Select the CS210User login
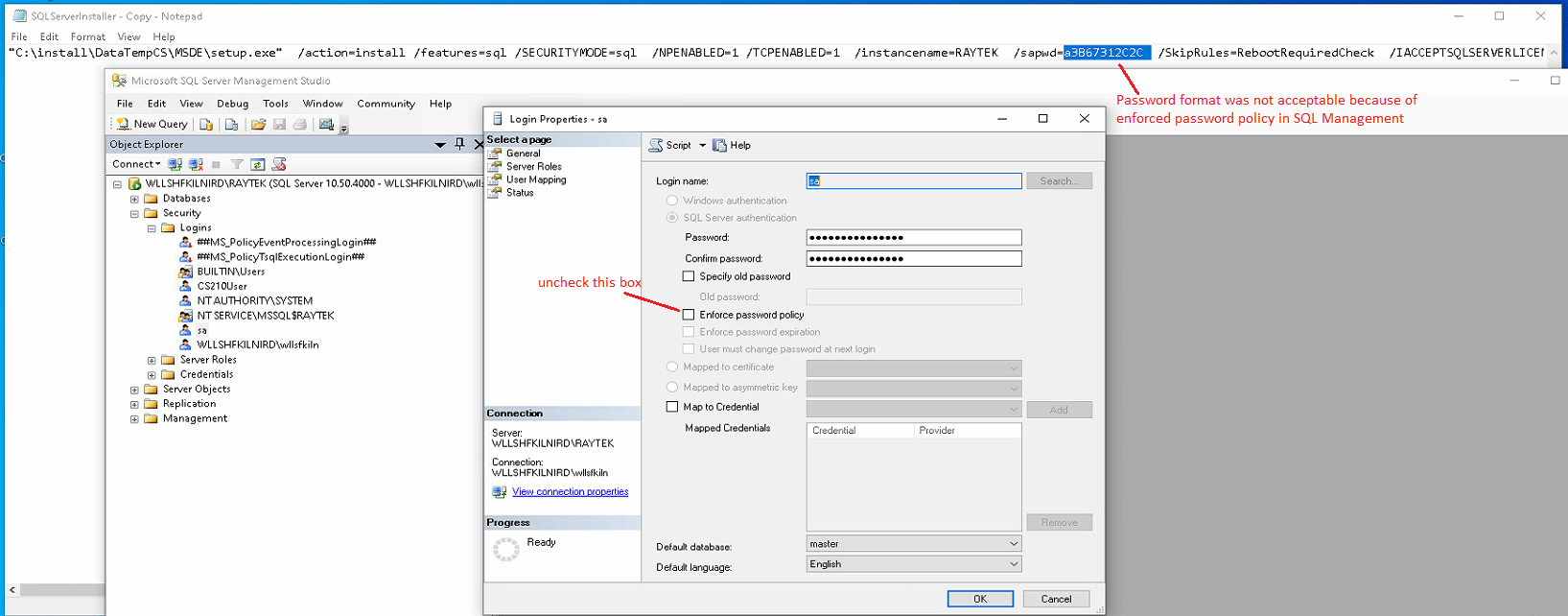 click(x=222, y=286)
